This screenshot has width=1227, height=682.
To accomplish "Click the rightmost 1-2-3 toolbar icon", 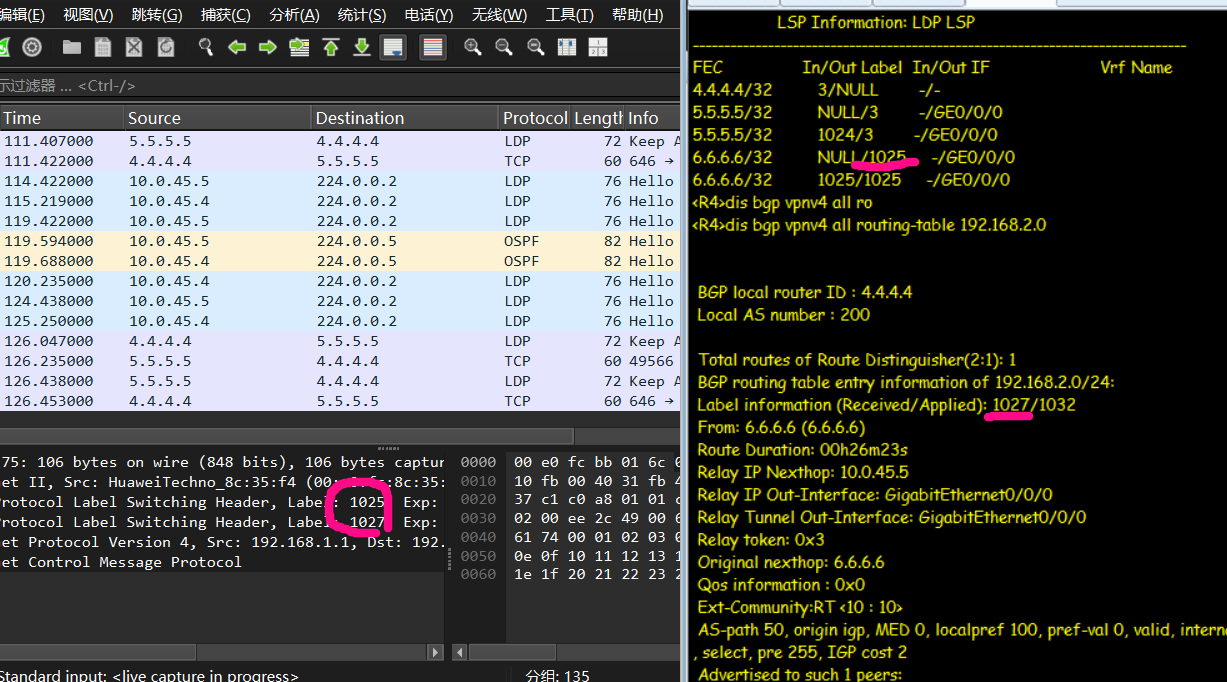I will tap(598, 47).
